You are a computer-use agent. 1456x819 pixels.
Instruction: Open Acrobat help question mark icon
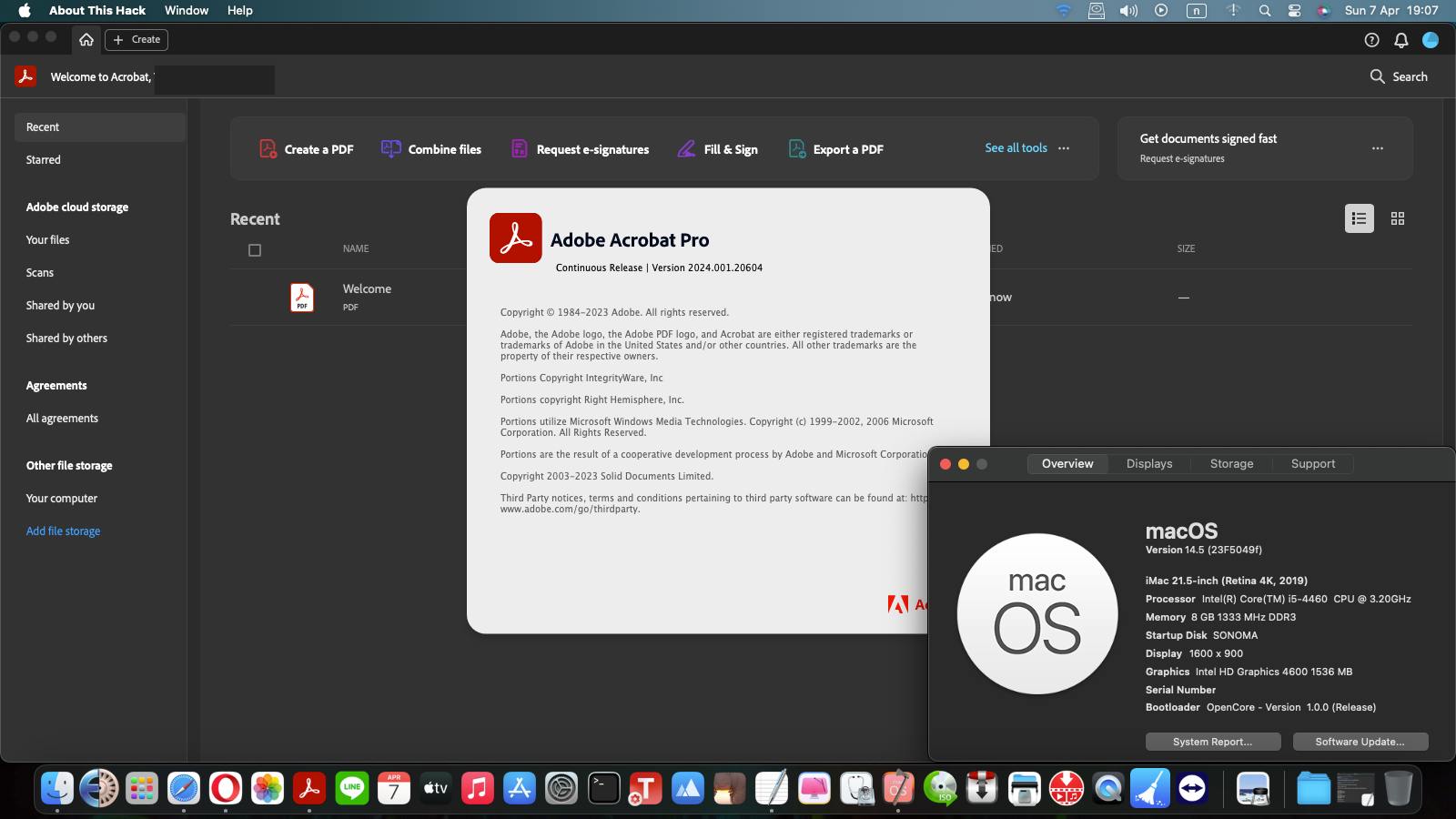pos(1371,39)
